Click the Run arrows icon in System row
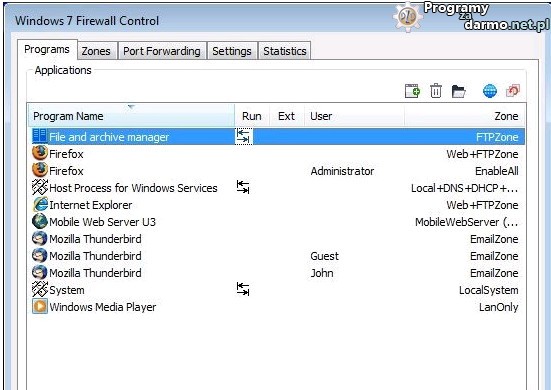Image resolution: width=551 pixels, height=390 pixels. pyautogui.click(x=243, y=289)
